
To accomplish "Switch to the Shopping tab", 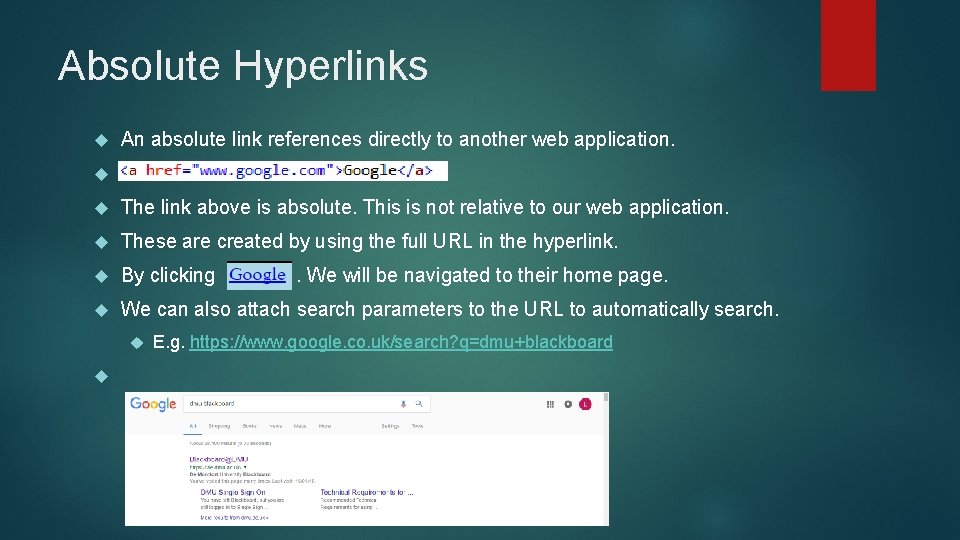I will tap(219, 426).
